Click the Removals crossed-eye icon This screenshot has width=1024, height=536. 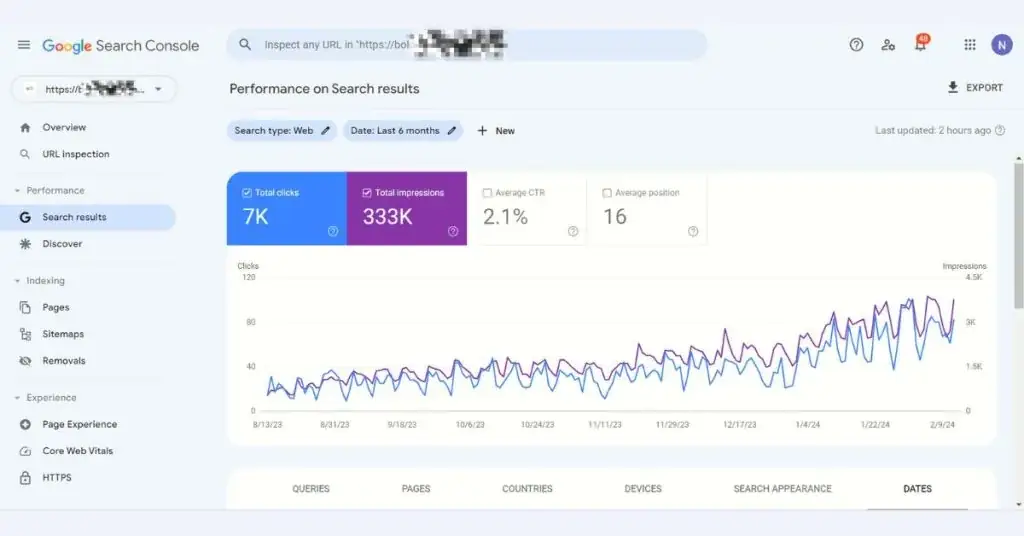coord(25,361)
